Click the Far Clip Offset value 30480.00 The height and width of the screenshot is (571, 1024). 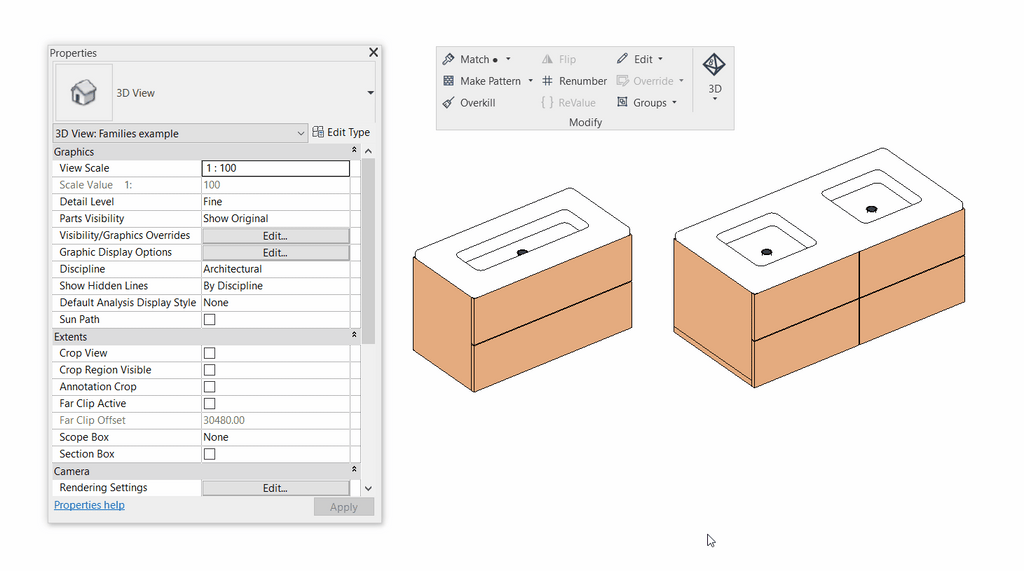tap(224, 421)
